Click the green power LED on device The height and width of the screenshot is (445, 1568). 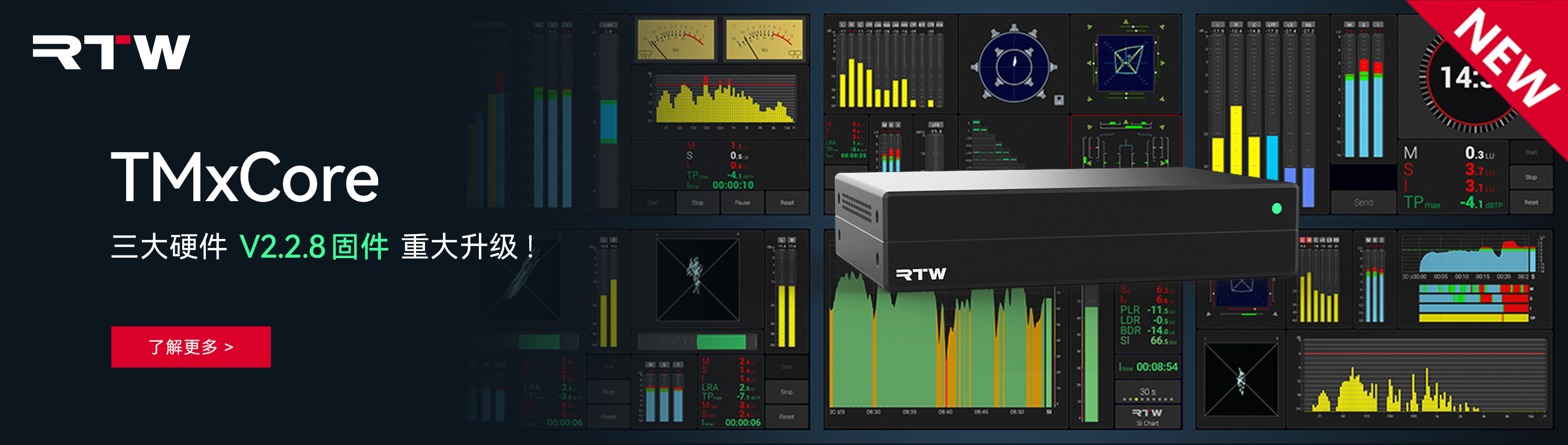[x=1276, y=209]
